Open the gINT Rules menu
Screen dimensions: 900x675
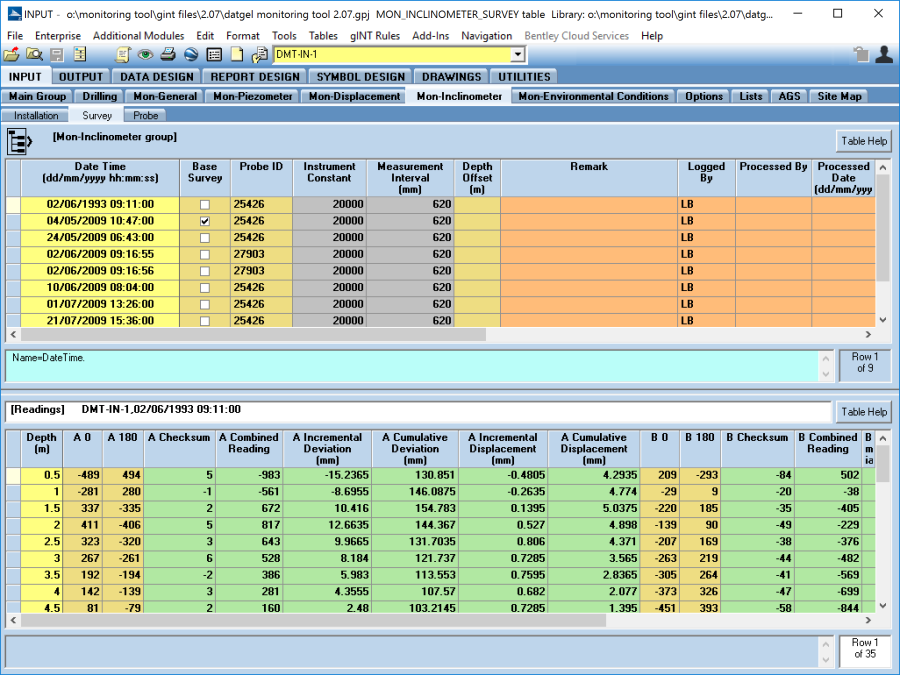tap(375, 36)
